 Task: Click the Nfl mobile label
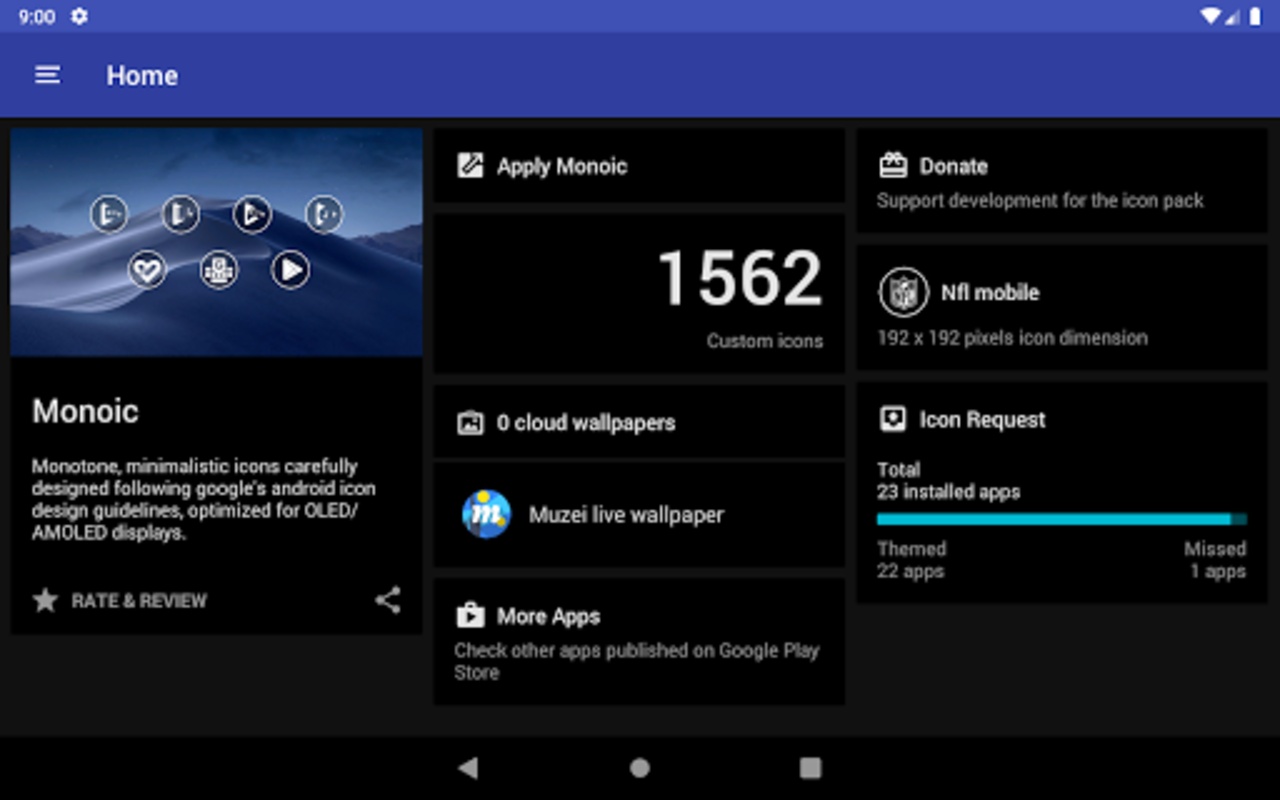(x=990, y=293)
